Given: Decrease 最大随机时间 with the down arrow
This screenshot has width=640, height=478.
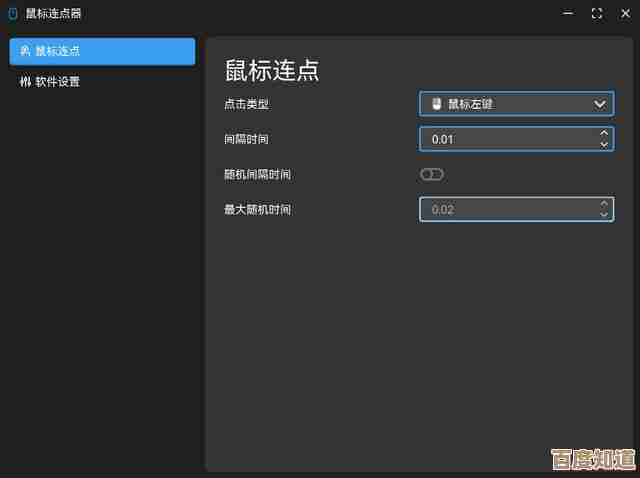Looking at the screenshot, I should point(603,215).
